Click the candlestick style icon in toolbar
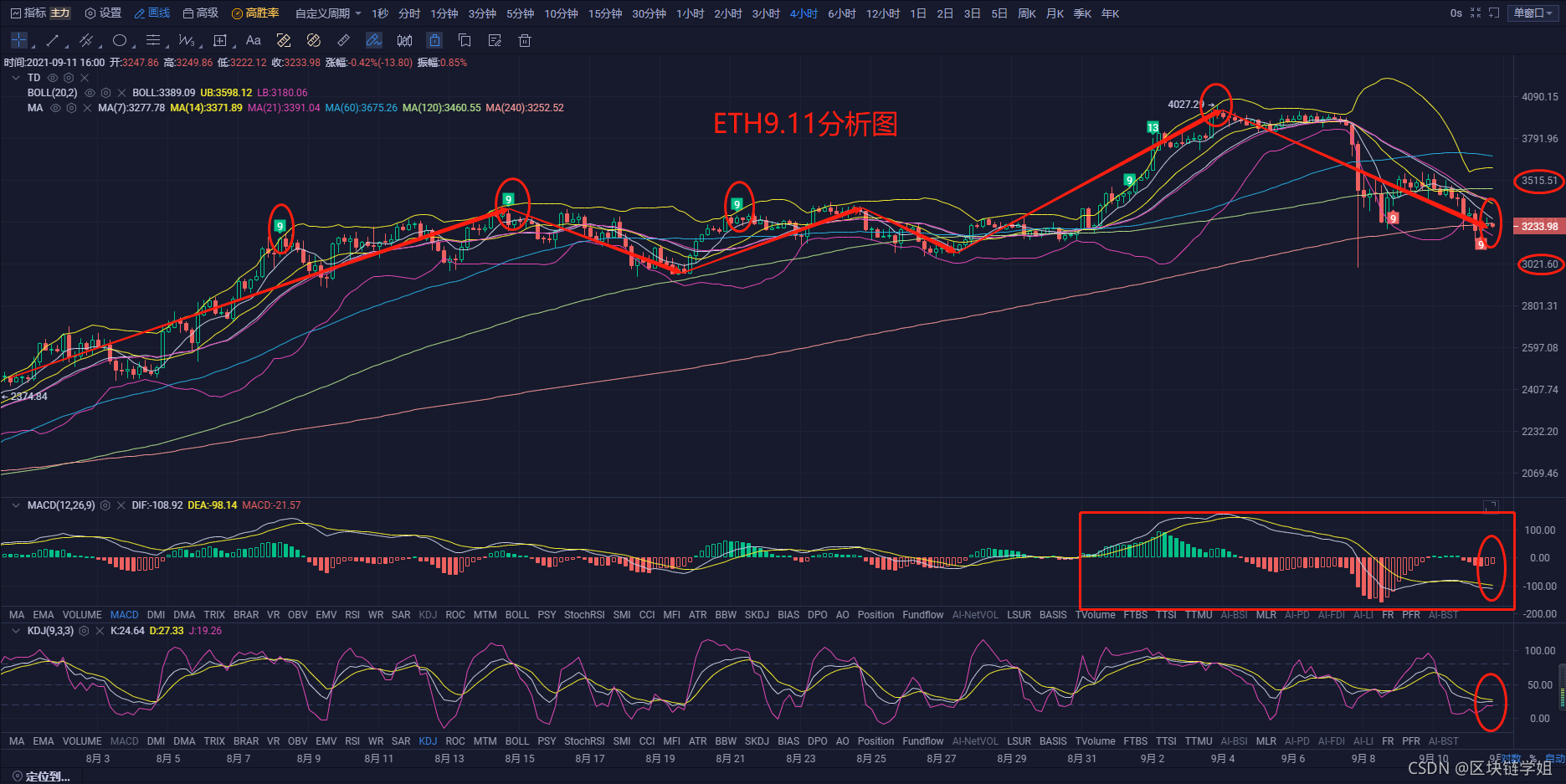 pos(404,40)
